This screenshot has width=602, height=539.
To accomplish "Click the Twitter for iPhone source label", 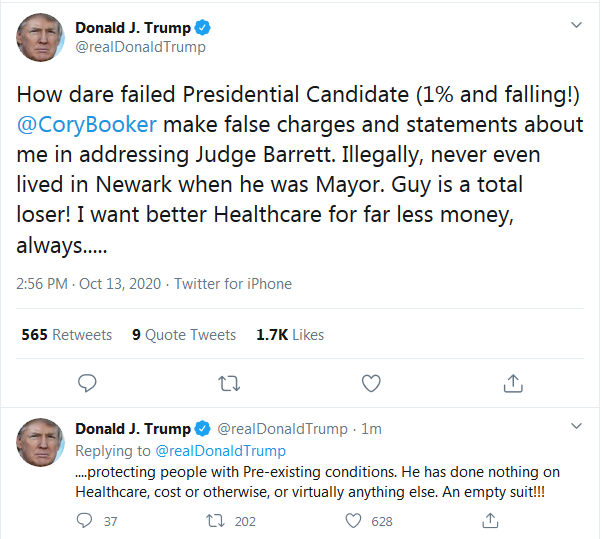I will [233, 284].
